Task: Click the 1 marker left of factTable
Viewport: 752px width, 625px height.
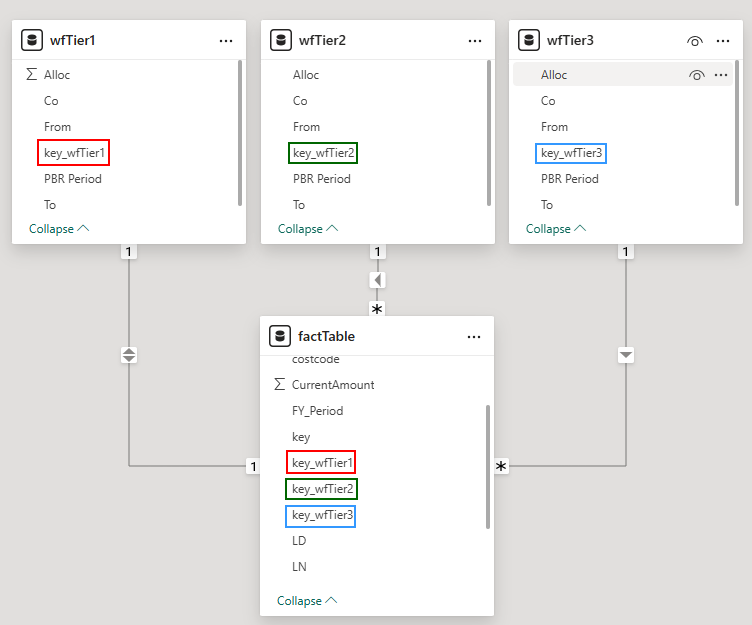Action: [253, 466]
